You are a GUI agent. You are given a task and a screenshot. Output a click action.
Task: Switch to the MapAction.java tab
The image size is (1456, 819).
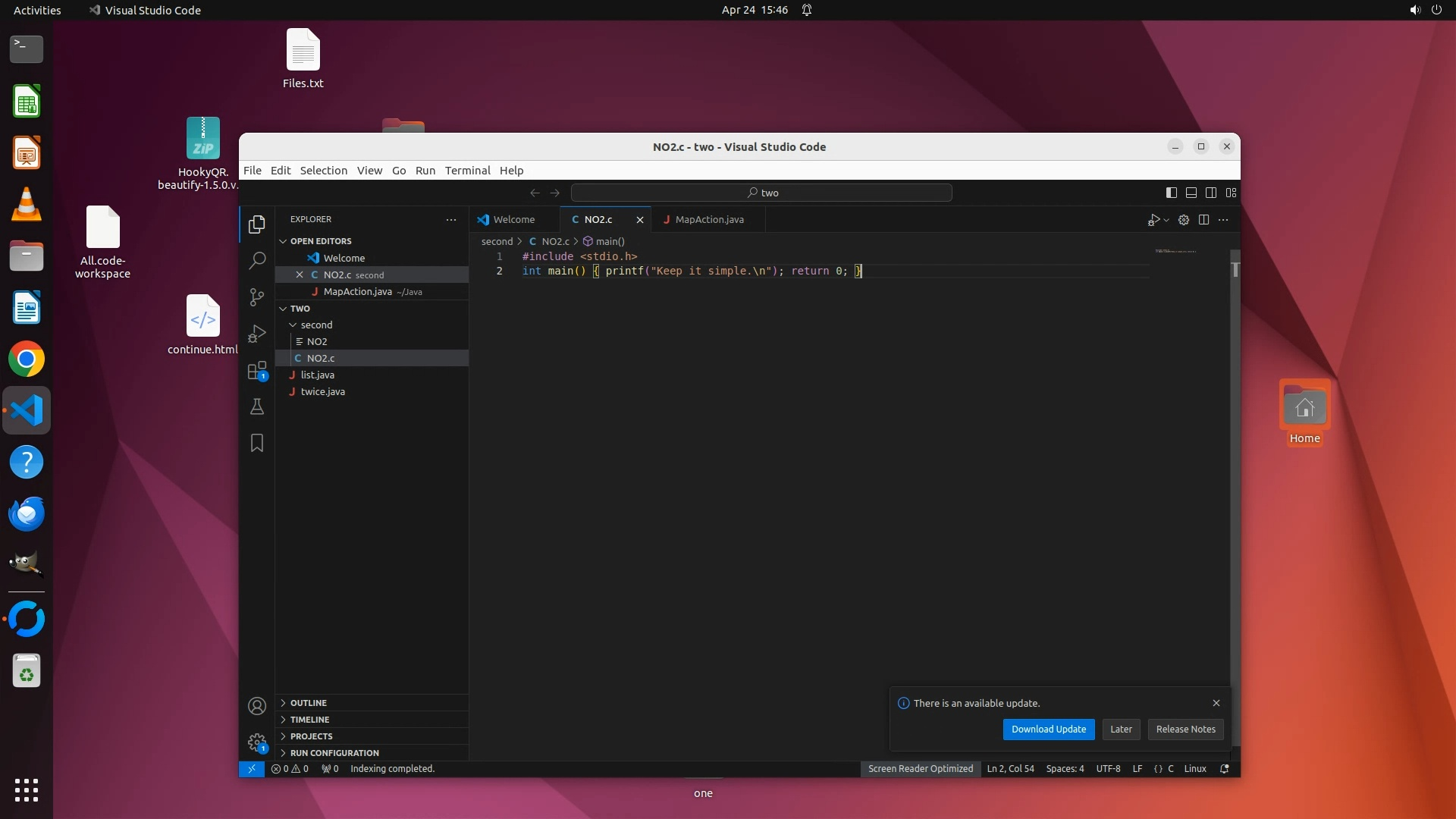click(708, 220)
